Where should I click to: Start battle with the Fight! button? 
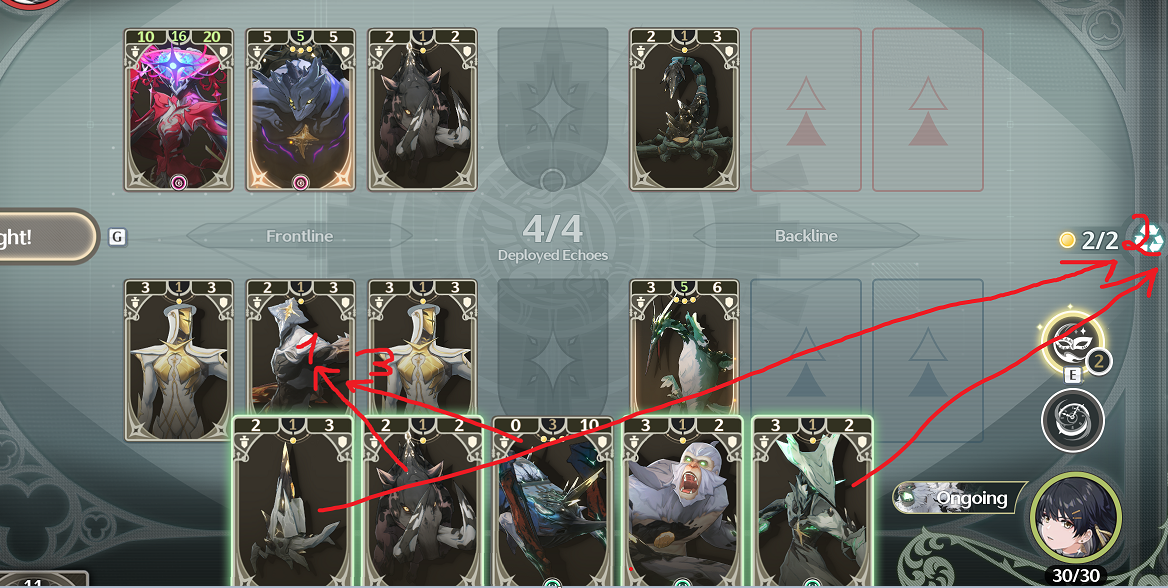pos(45,237)
